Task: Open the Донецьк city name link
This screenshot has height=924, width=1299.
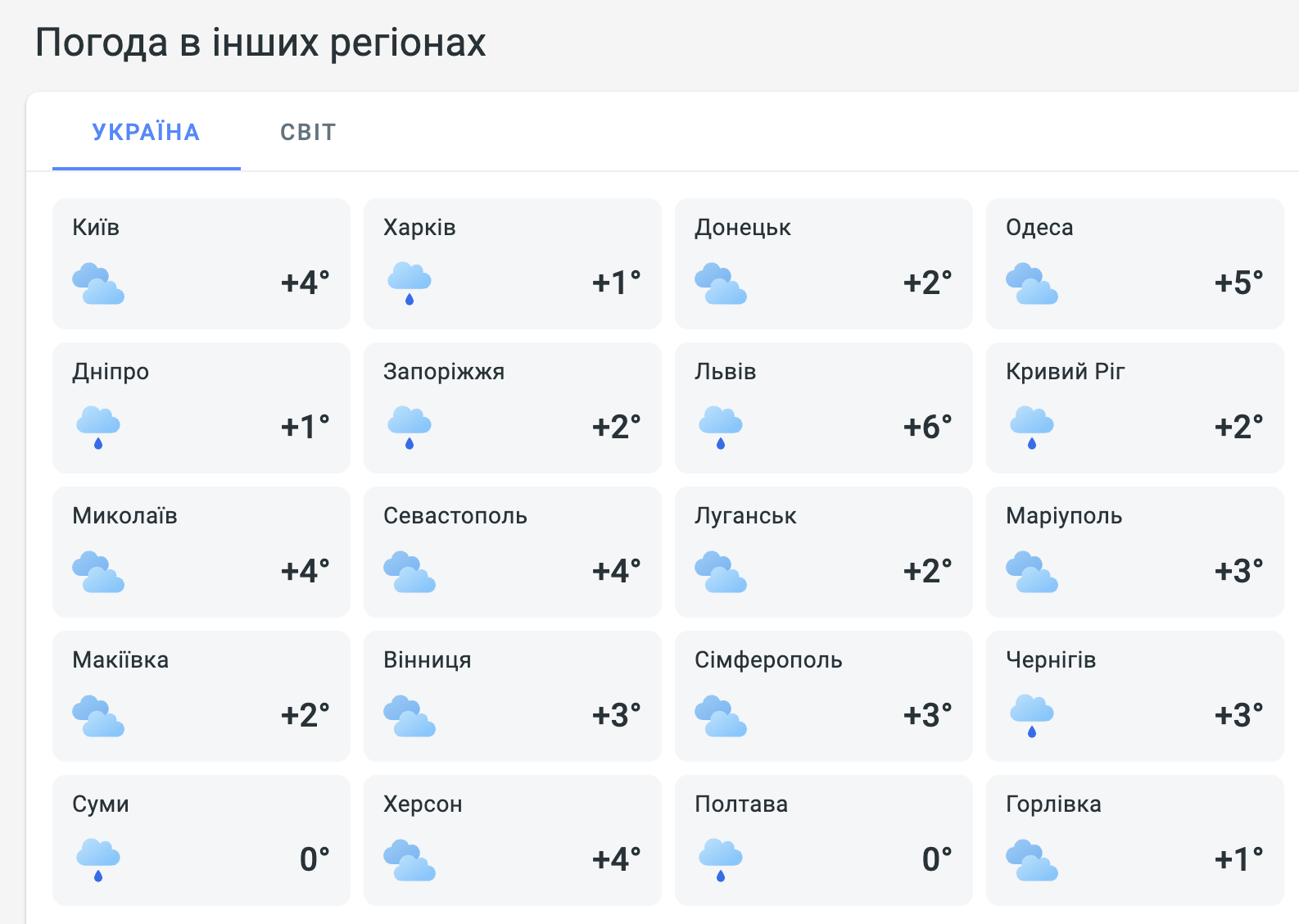Action: pos(743,228)
